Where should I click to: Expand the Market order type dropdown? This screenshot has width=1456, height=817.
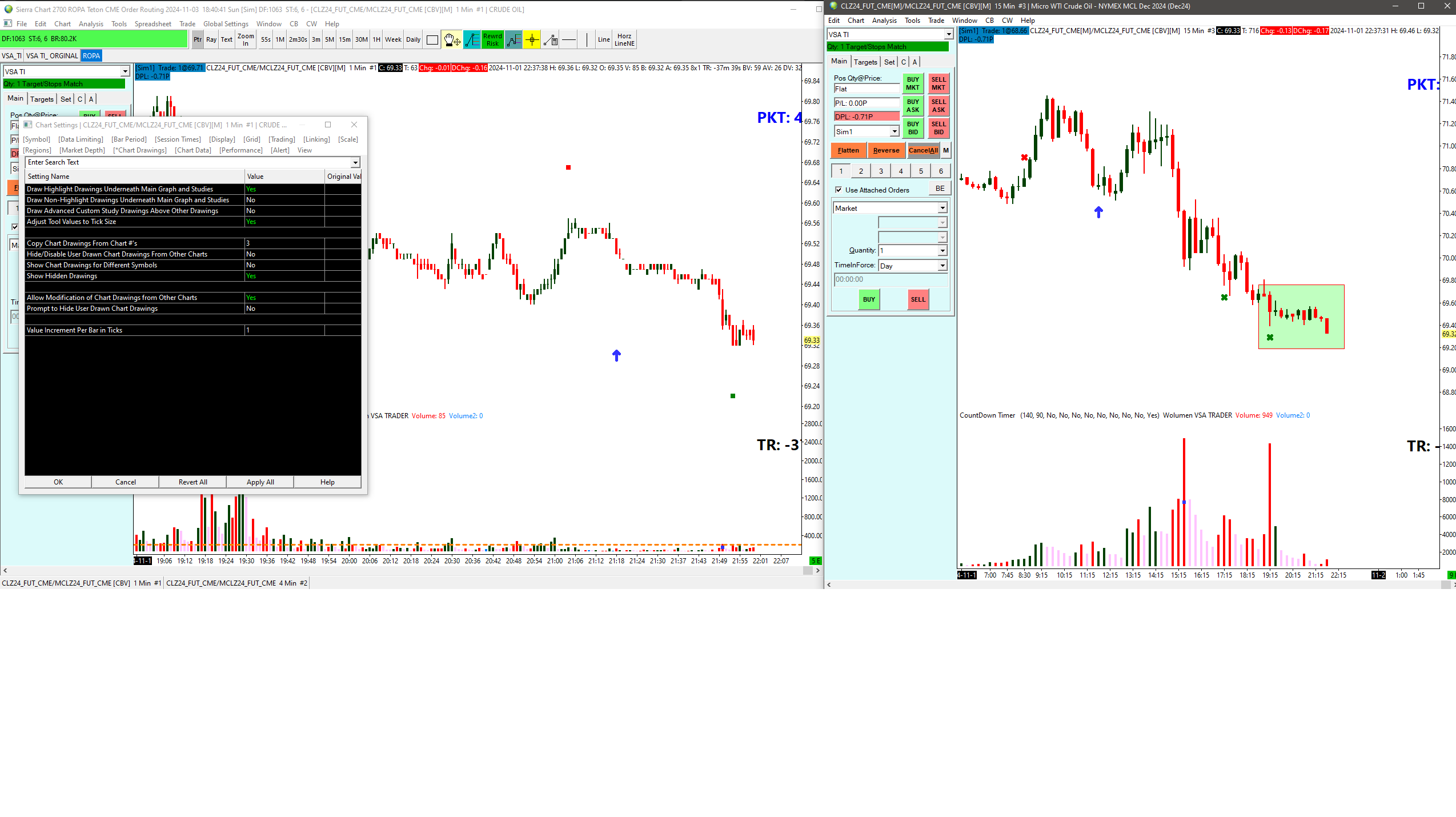(x=942, y=209)
